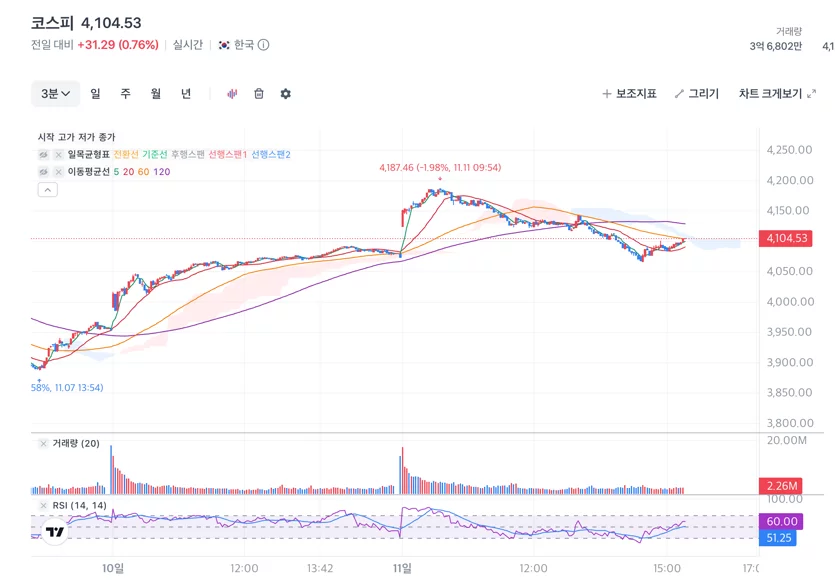Click the candlestick chart type icon
The height and width of the screenshot is (581, 835).
point(232,94)
